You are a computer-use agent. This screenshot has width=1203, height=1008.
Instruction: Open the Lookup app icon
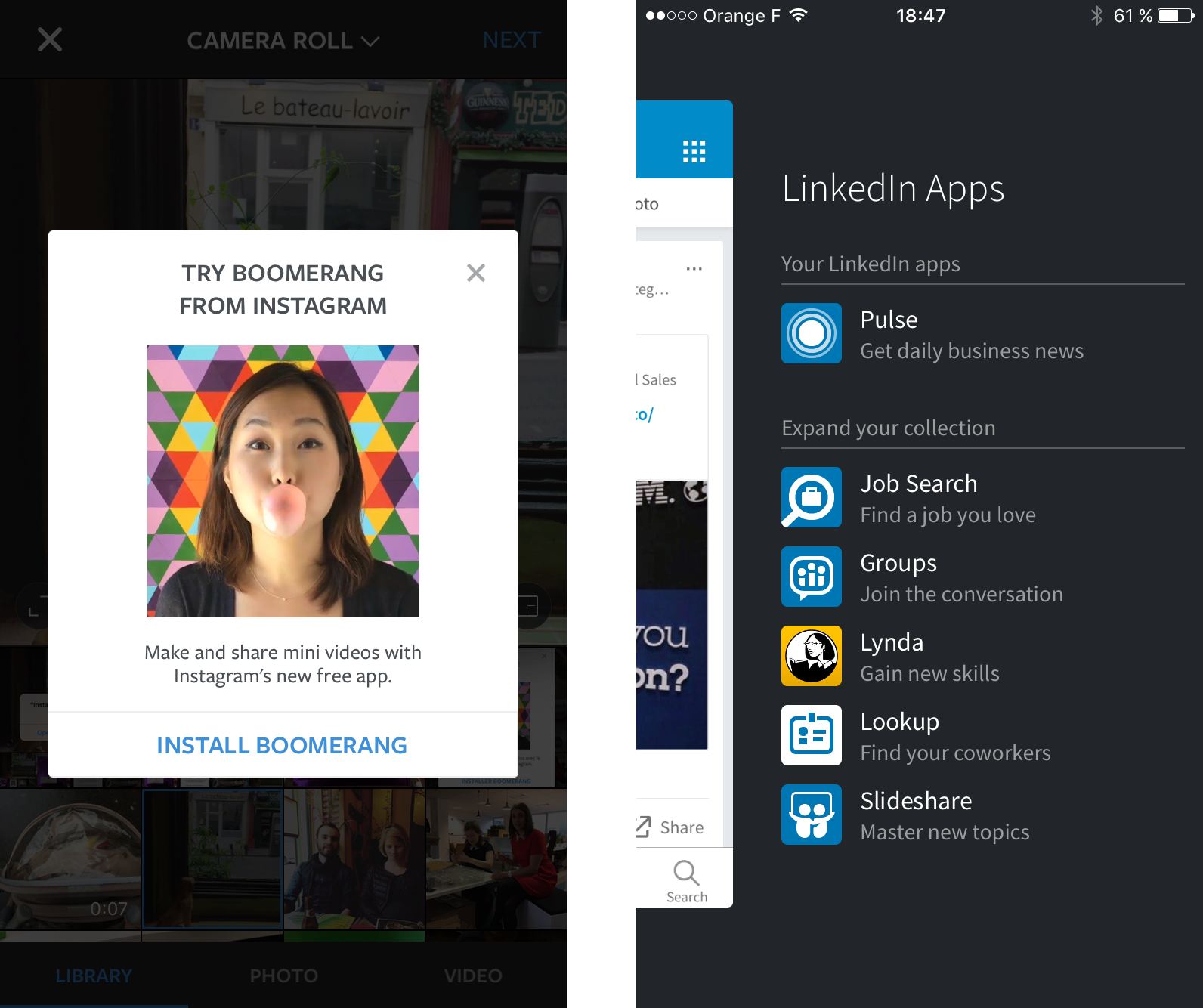coord(812,735)
